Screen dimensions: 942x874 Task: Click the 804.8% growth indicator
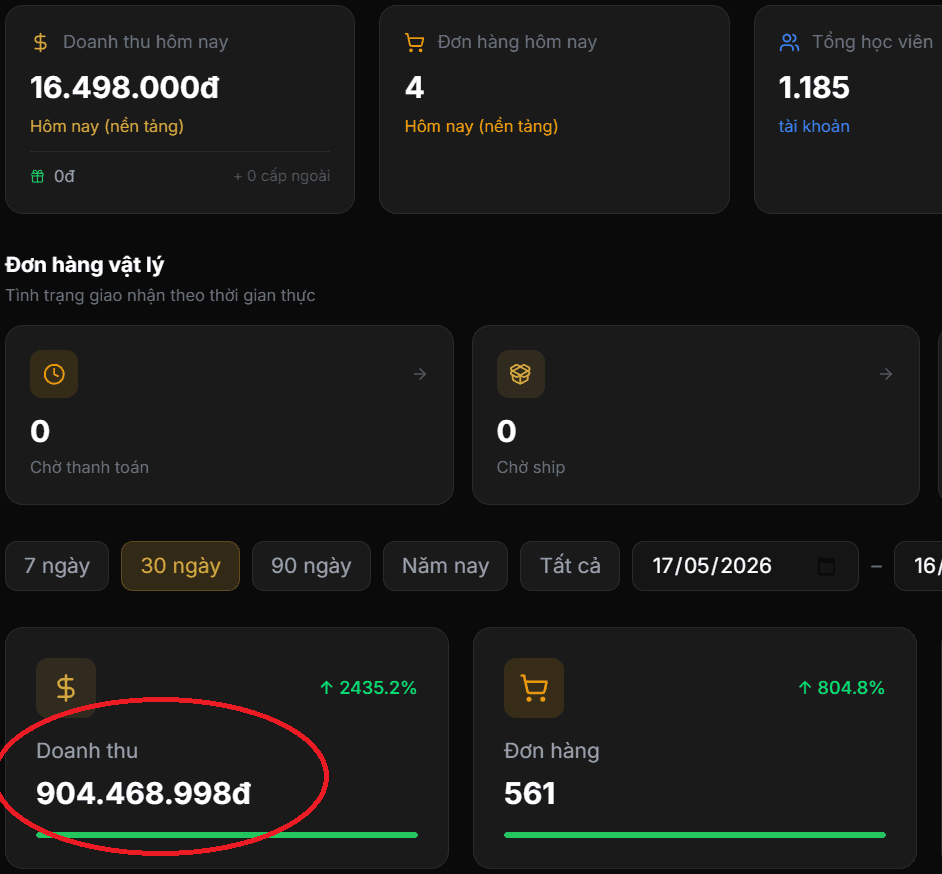tap(841, 688)
